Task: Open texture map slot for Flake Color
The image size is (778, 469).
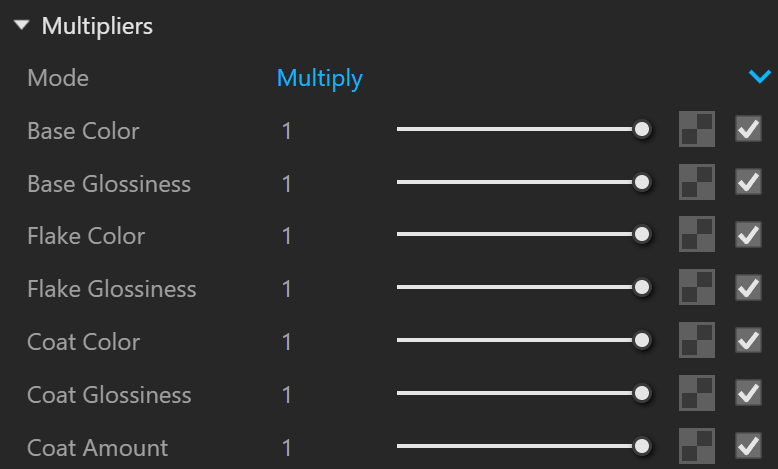Action: pyautogui.click(x=697, y=234)
